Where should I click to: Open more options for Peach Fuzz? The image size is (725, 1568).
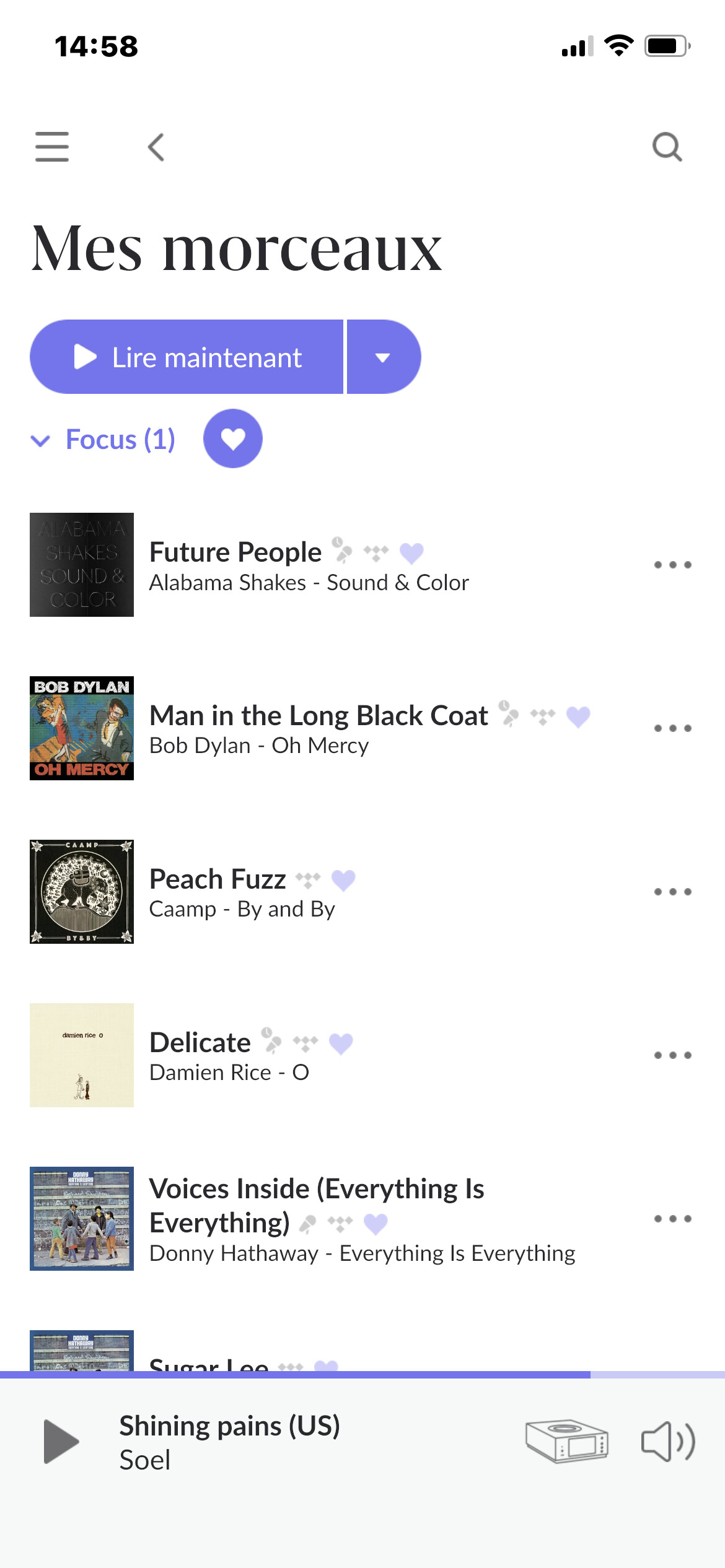[672, 892]
